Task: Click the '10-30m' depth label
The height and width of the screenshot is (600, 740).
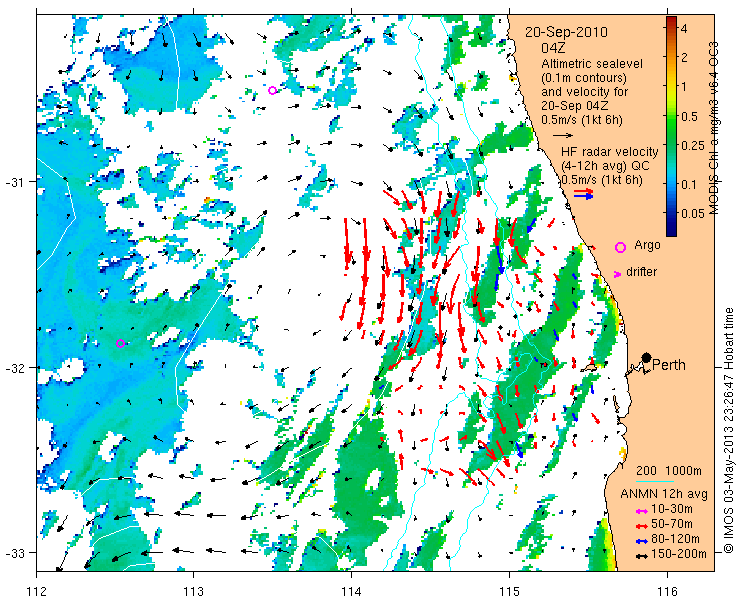Action: [672, 509]
